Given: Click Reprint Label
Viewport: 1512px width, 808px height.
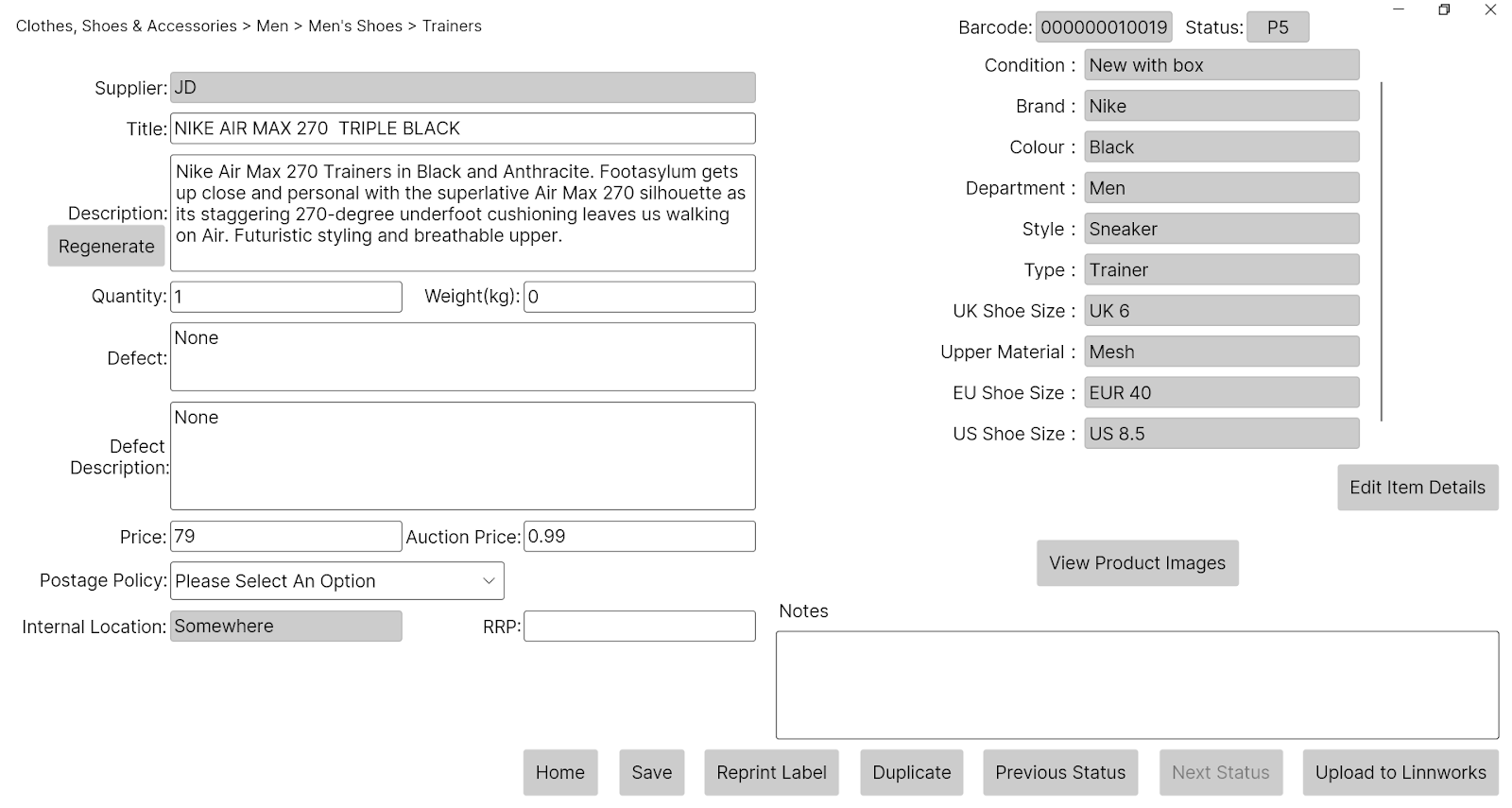Looking at the screenshot, I should coord(771,773).
